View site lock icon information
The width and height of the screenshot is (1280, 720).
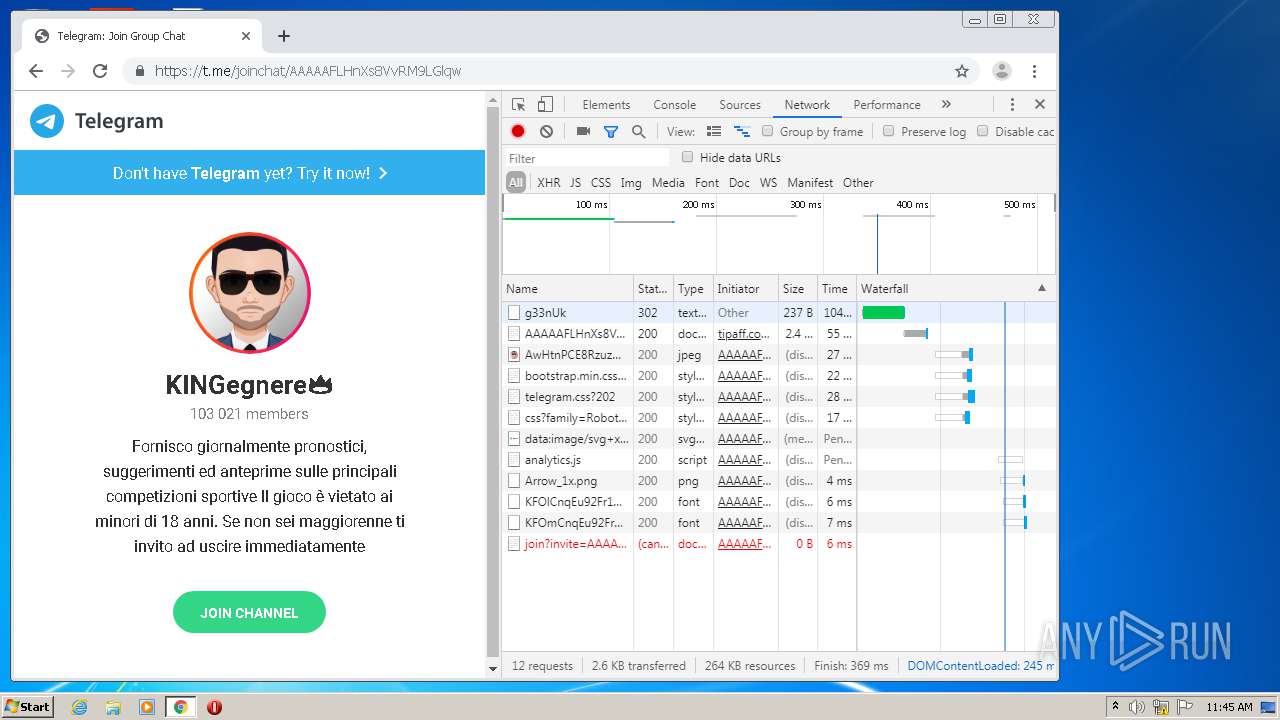coord(140,71)
